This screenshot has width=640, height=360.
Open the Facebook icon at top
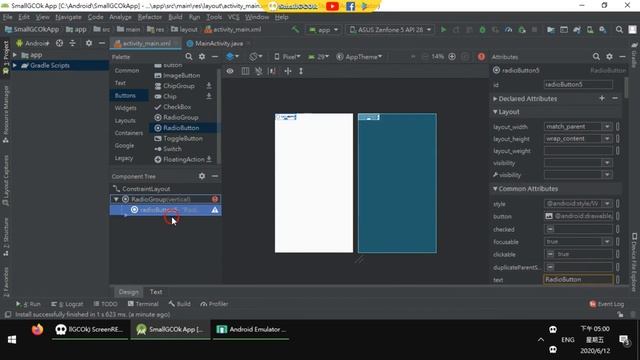[350, 6]
